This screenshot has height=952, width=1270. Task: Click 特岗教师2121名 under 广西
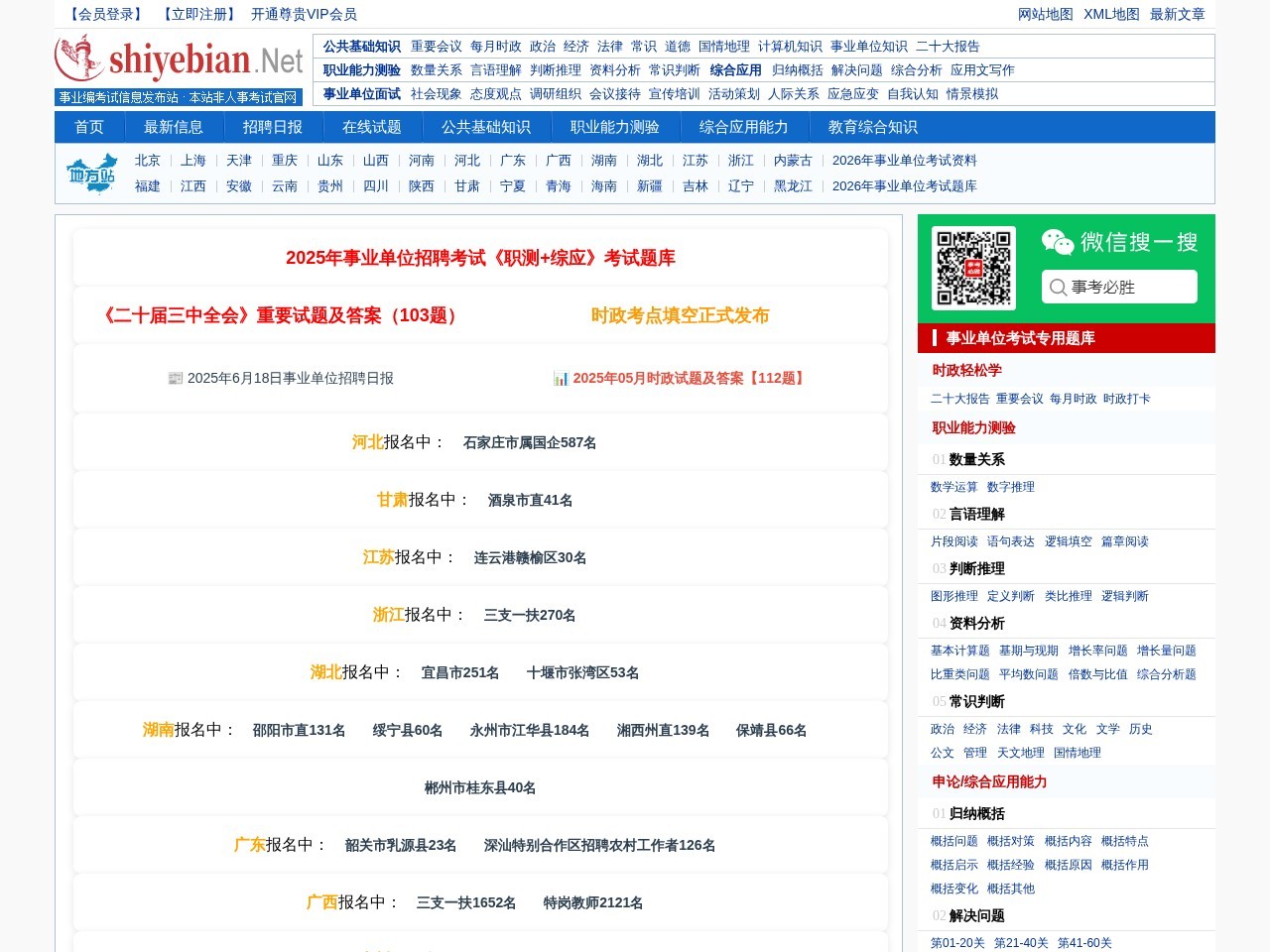(593, 902)
